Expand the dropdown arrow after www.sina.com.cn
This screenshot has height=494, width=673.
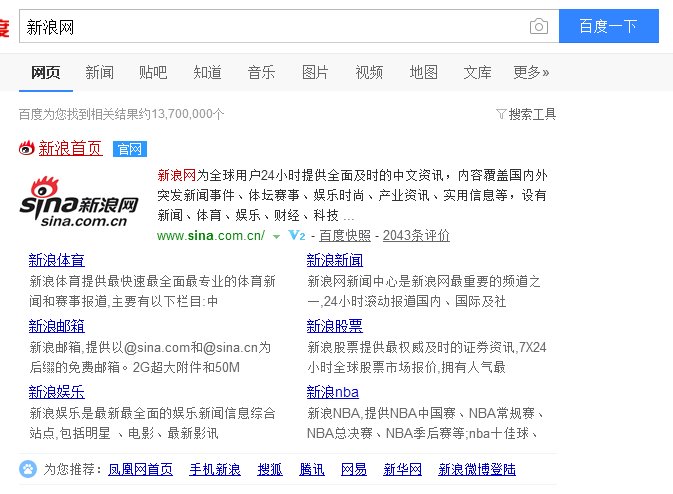(x=276, y=236)
